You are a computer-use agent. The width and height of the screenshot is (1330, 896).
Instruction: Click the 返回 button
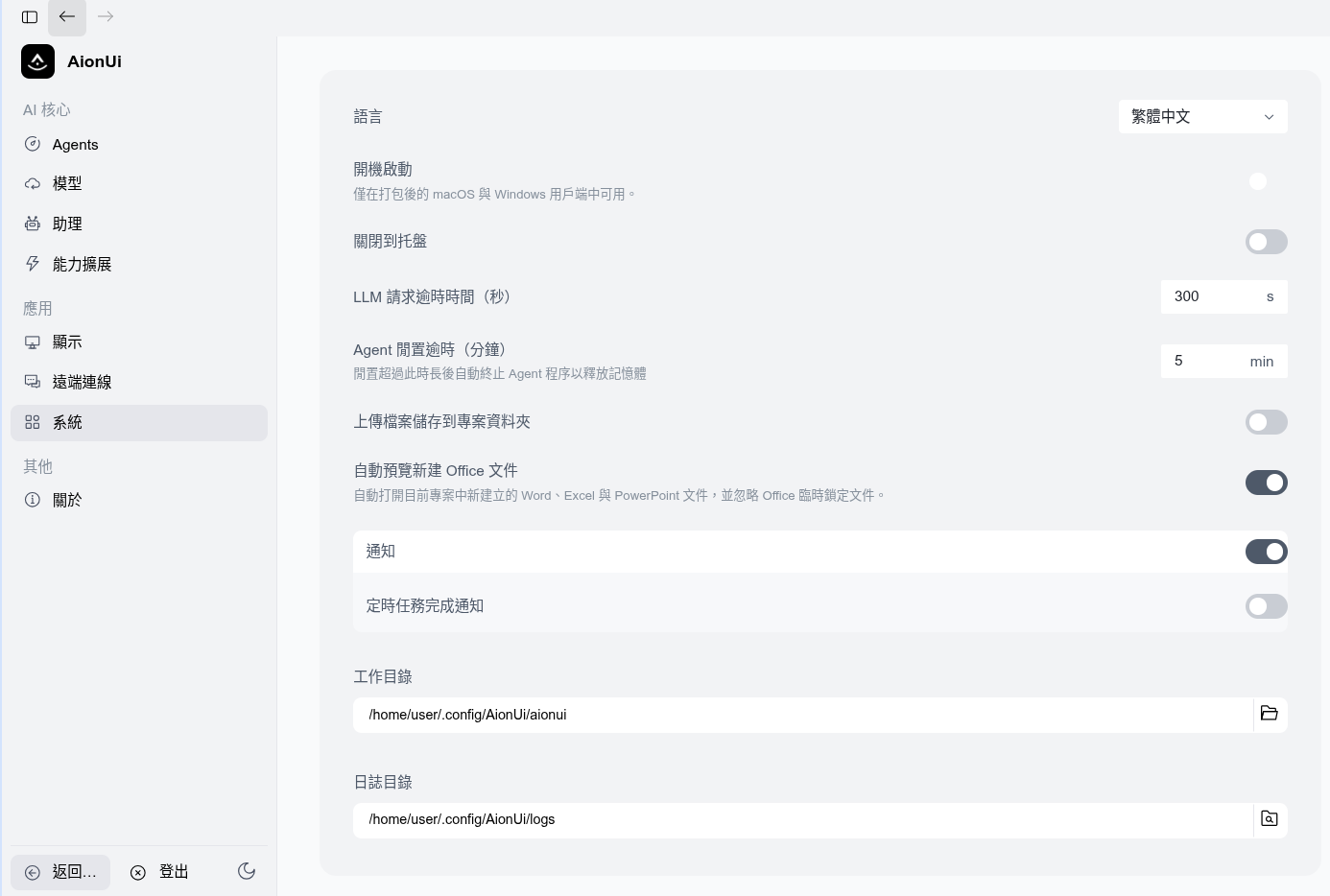pos(60,872)
